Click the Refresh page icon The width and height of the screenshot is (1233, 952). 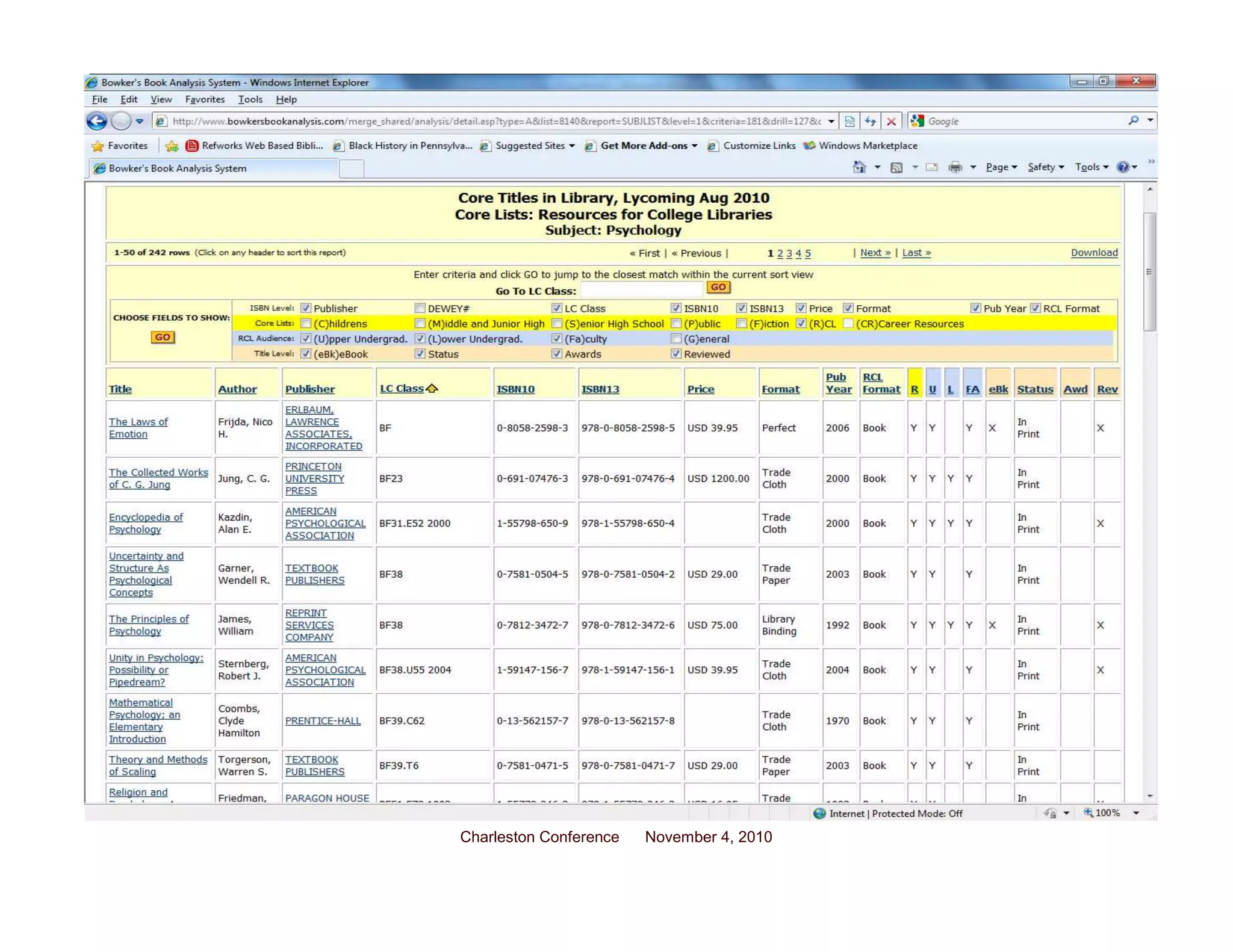tap(871, 122)
